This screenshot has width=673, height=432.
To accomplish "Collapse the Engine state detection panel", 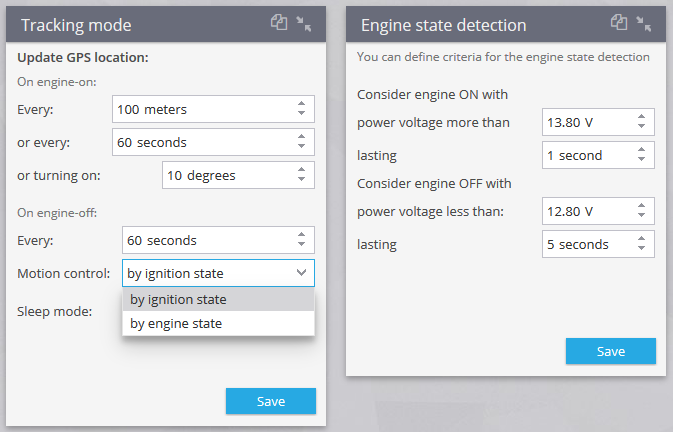I will point(644,24).
